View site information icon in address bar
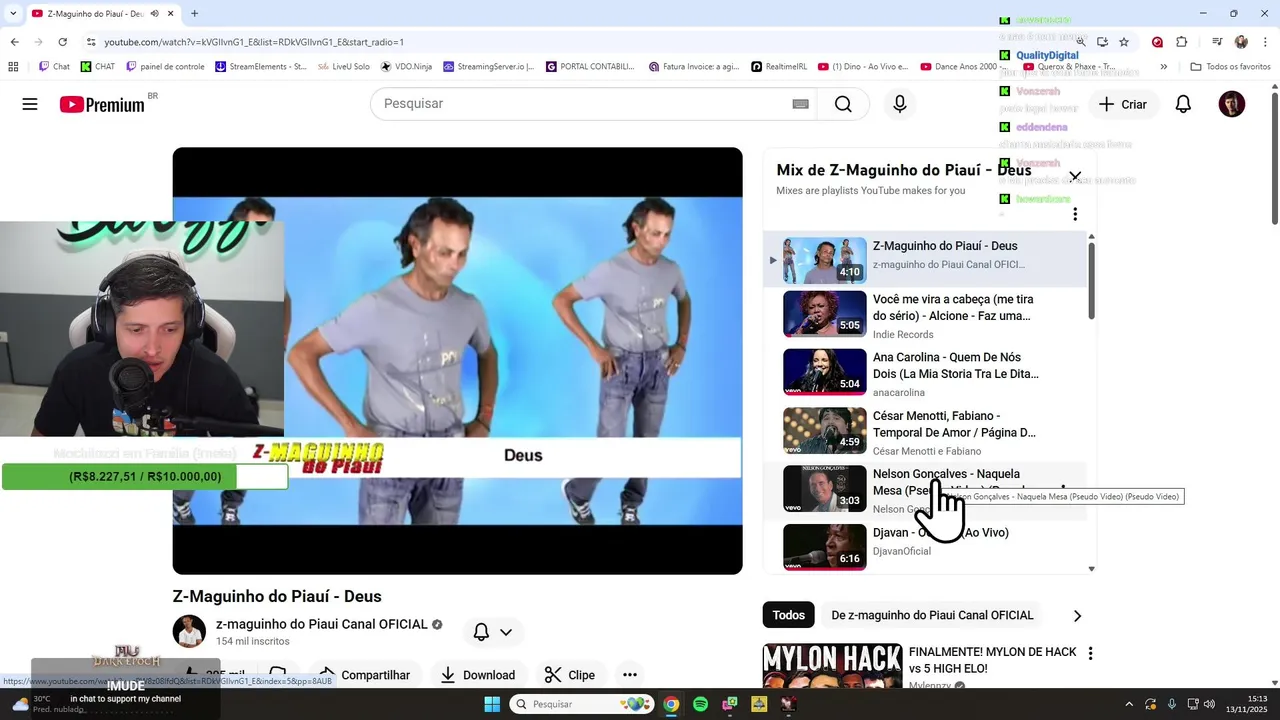 point(91,42)
